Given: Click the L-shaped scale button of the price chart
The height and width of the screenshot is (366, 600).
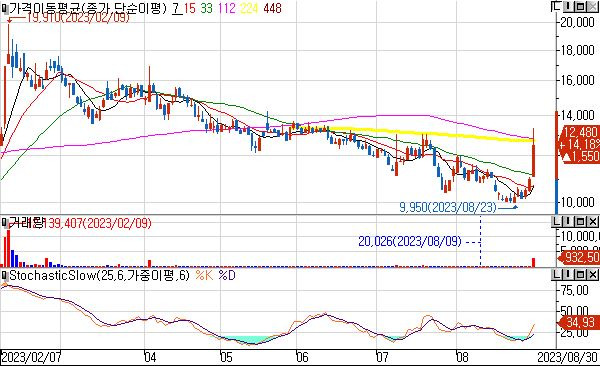Looking at the screenshot, I should tap(556, 7).
